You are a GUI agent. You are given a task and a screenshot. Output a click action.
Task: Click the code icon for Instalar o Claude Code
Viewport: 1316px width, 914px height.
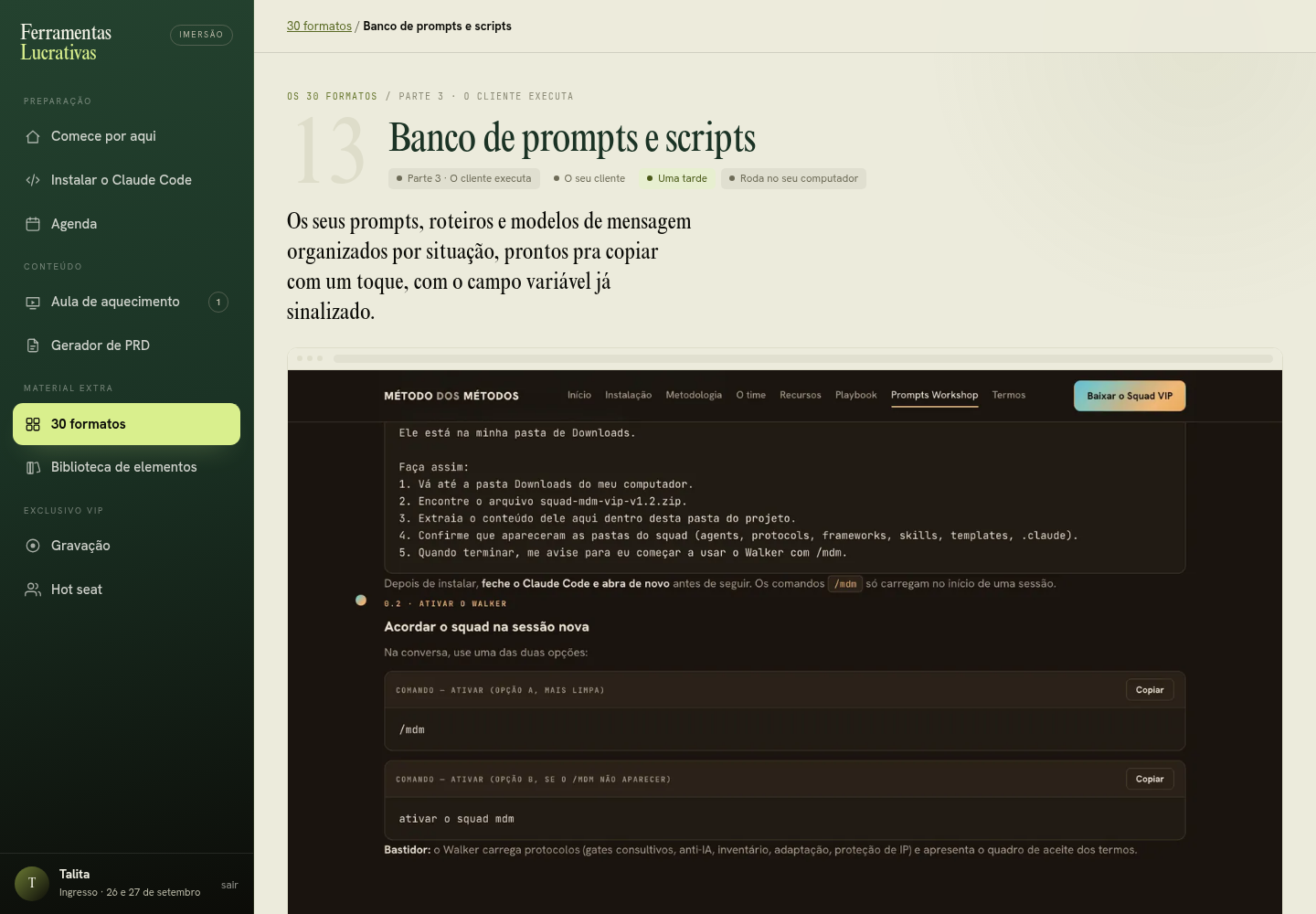click(x=33, y=180)
